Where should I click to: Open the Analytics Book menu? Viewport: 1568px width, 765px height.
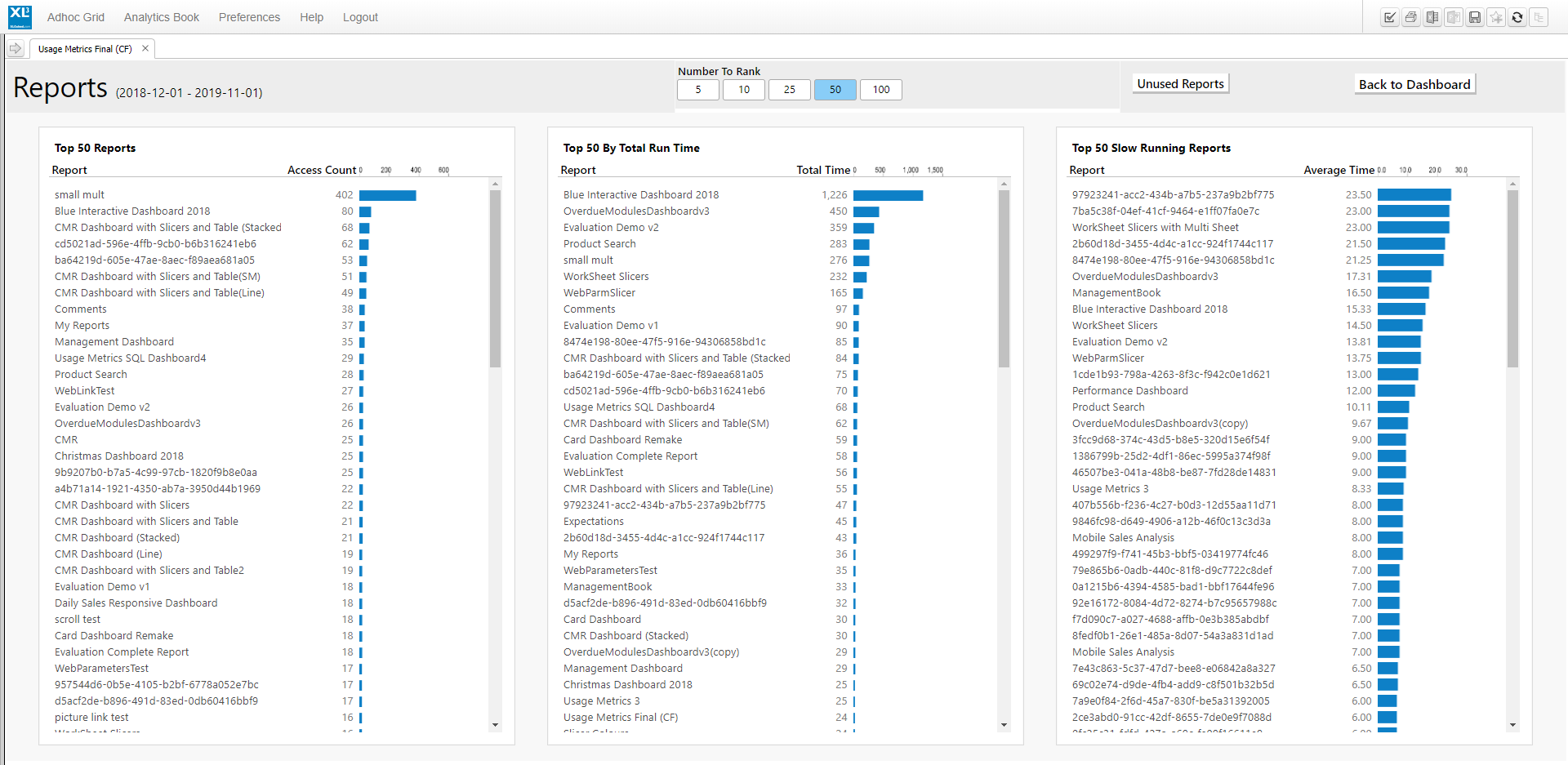coord(161,17)
